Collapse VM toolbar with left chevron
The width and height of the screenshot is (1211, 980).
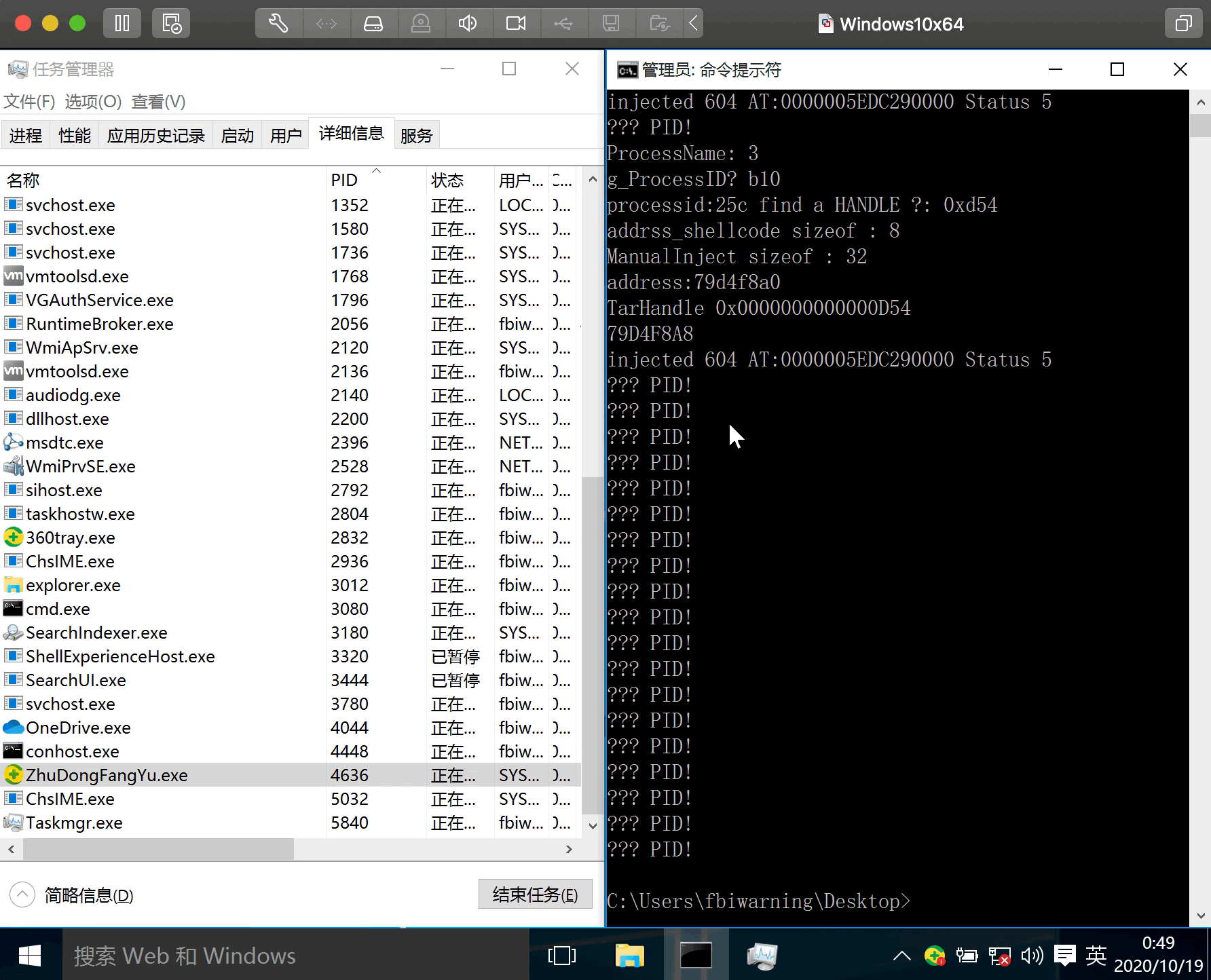click(693, 24)
